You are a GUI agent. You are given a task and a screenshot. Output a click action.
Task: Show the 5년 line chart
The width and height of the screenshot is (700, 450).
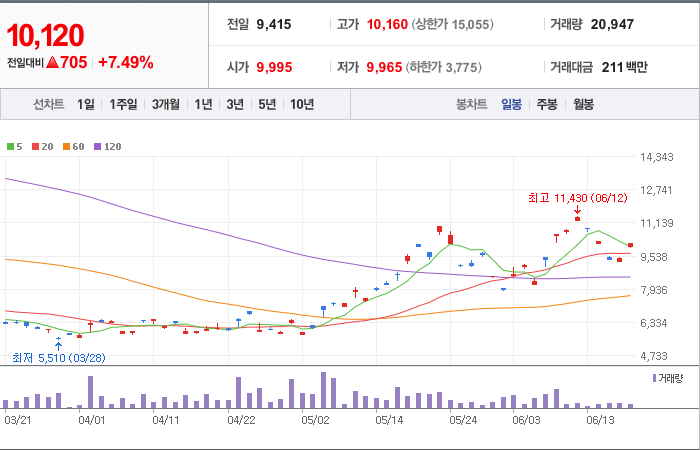point(267,104)
